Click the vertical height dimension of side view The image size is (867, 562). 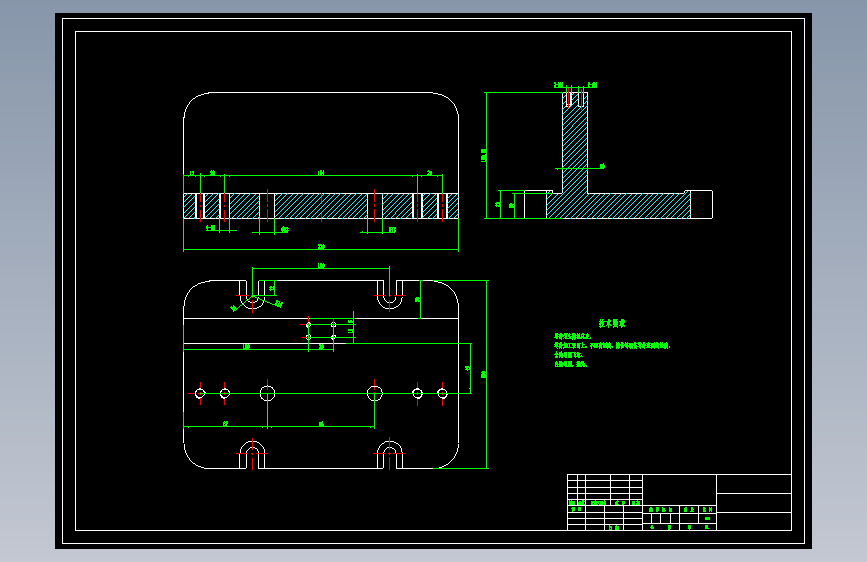(x=485, y=155)
